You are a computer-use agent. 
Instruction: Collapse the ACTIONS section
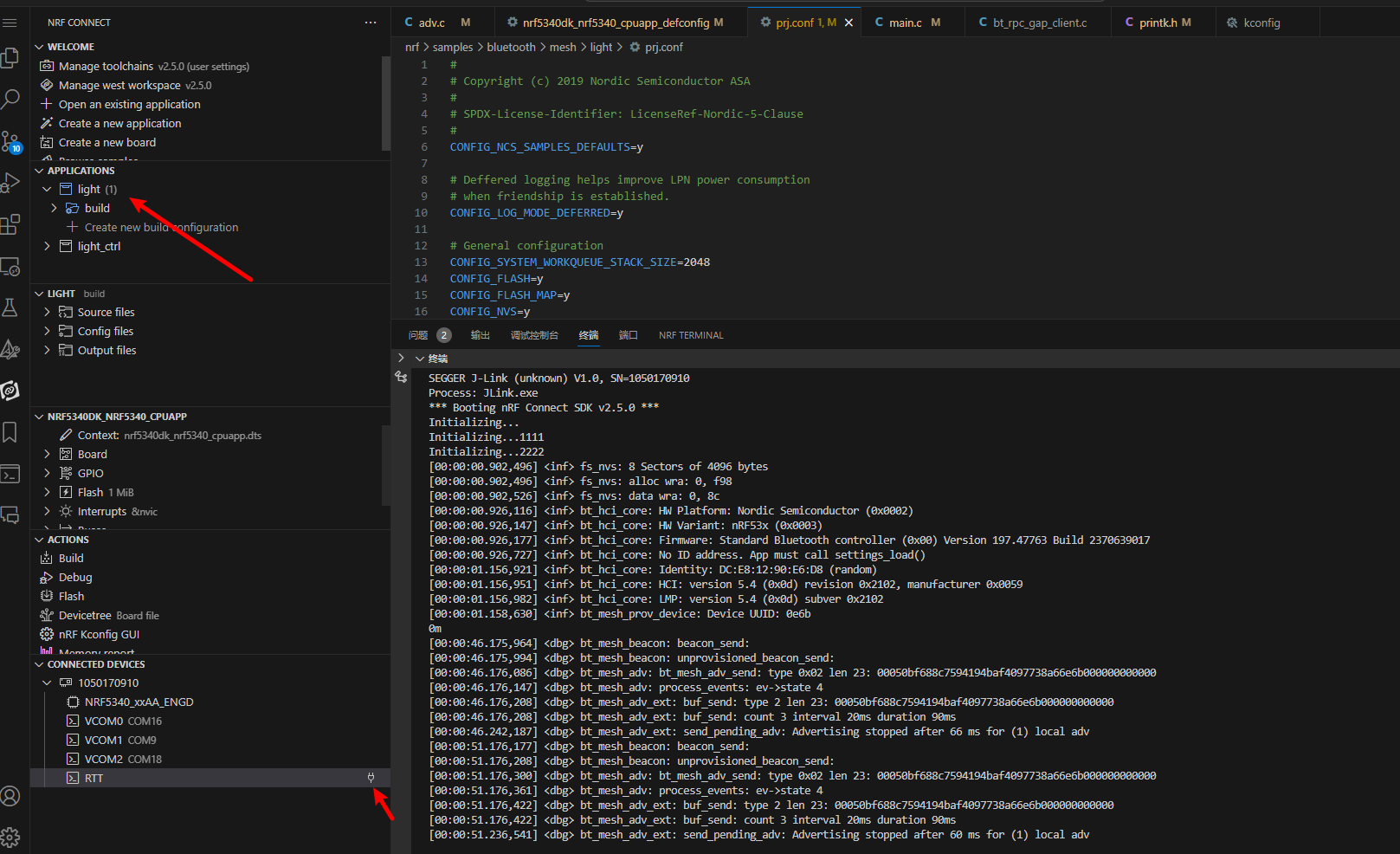39,540
